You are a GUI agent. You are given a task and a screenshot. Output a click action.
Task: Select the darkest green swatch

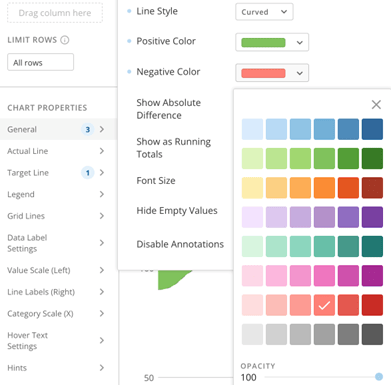point(372,158)
